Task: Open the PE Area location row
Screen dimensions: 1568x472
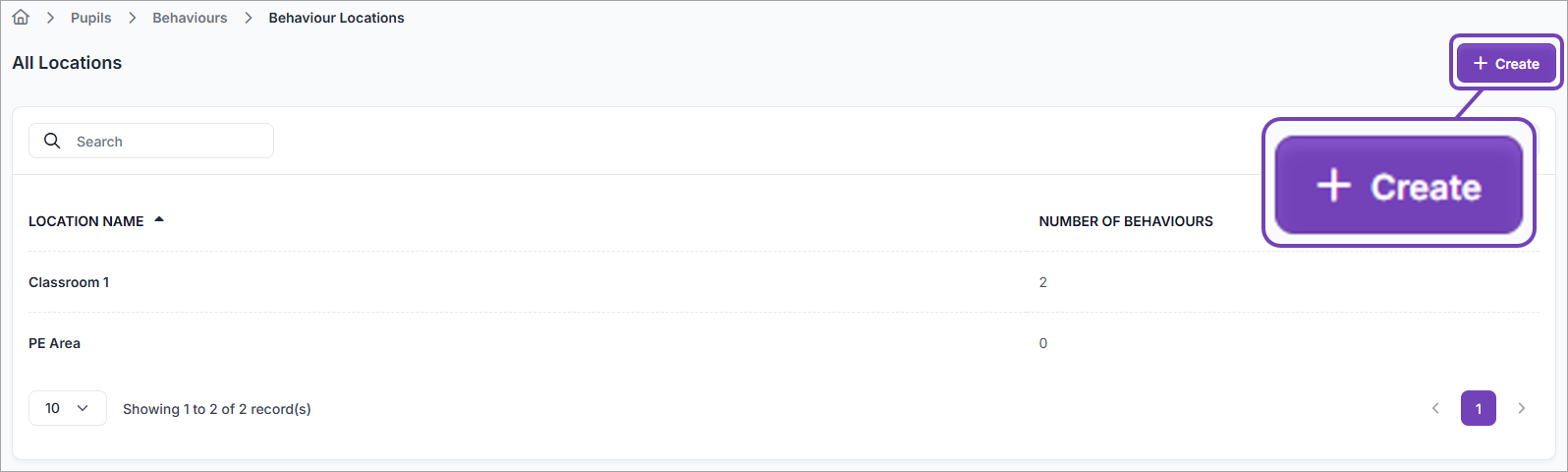Action: [x=54, y=343]
